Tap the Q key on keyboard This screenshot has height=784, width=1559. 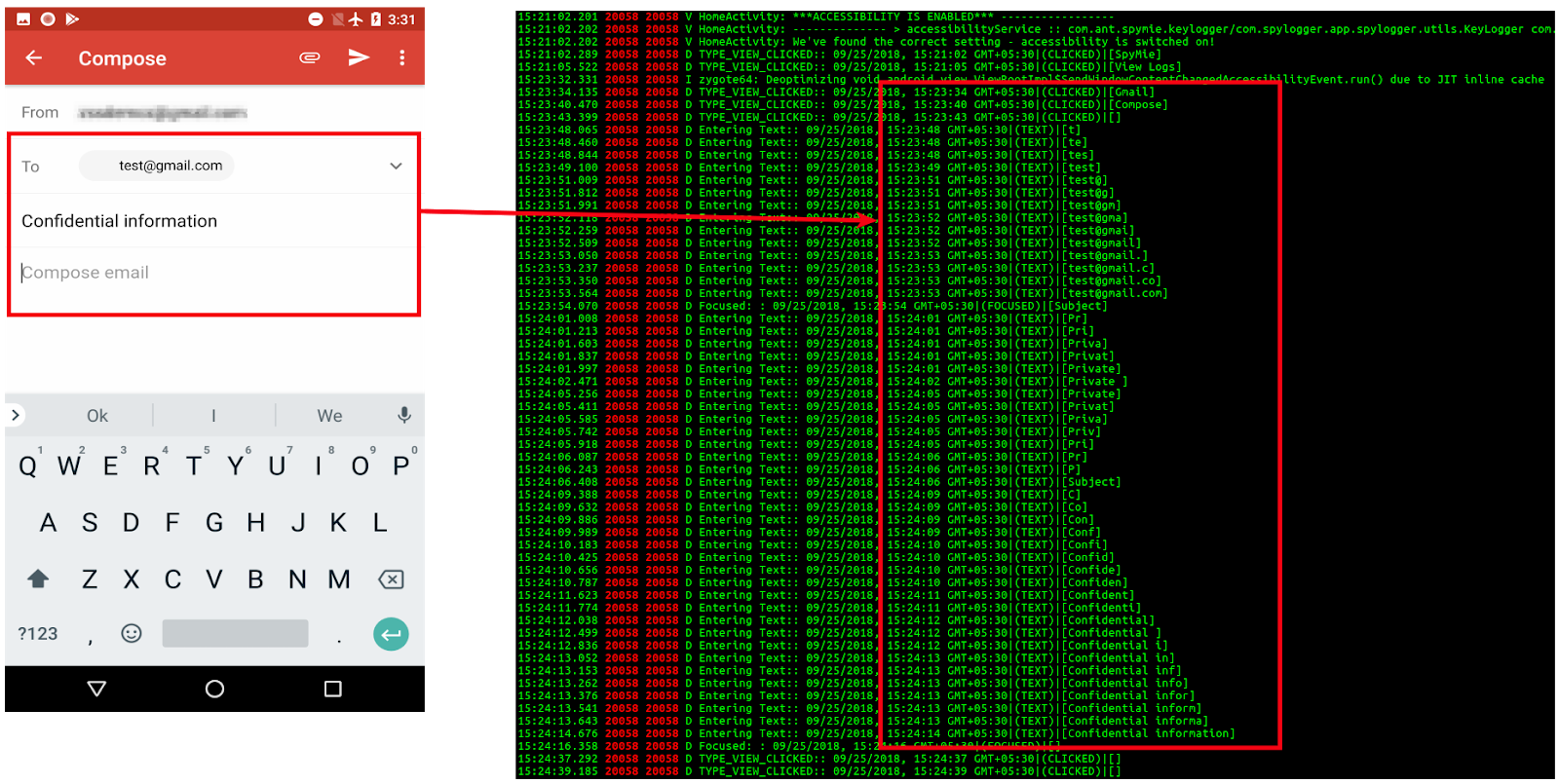27,467
